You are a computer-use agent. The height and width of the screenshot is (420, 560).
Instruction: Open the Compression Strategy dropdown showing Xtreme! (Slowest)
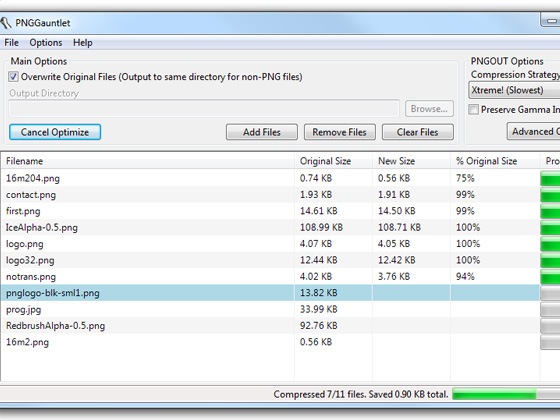(x=514, y=90)
